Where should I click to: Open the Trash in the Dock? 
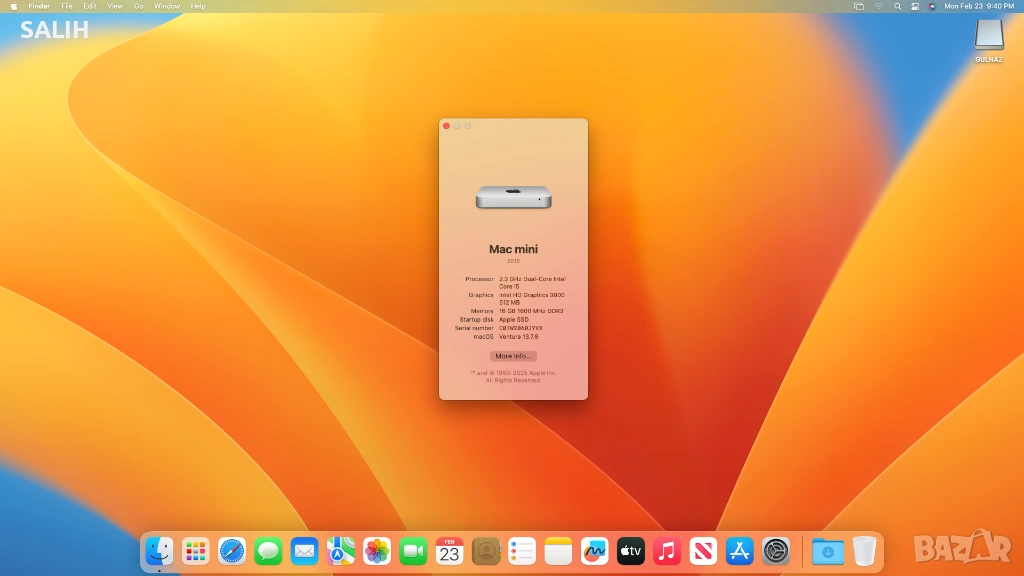864,551
